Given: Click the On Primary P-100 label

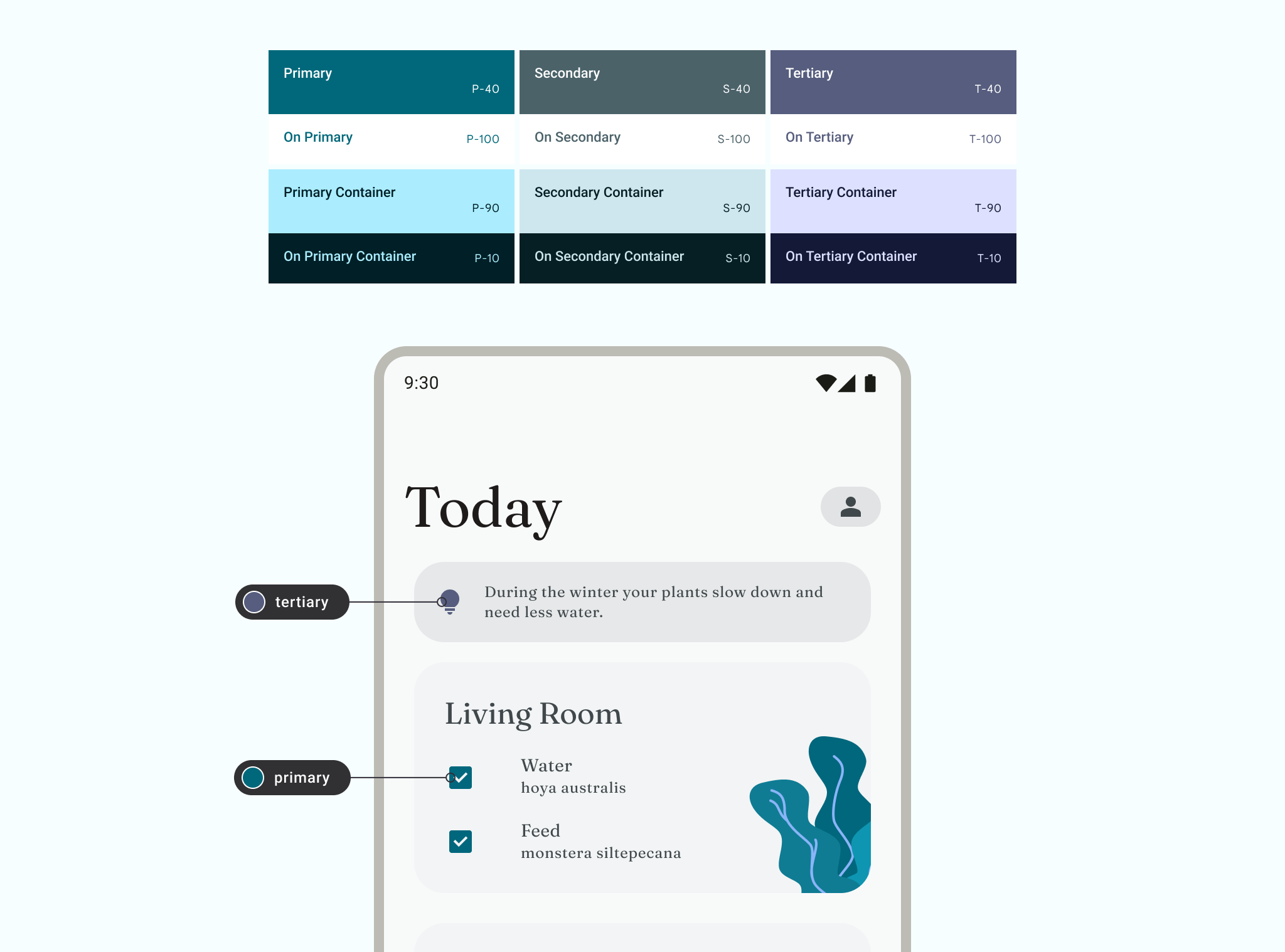Looking at the screenshot, I should (391, 138).
